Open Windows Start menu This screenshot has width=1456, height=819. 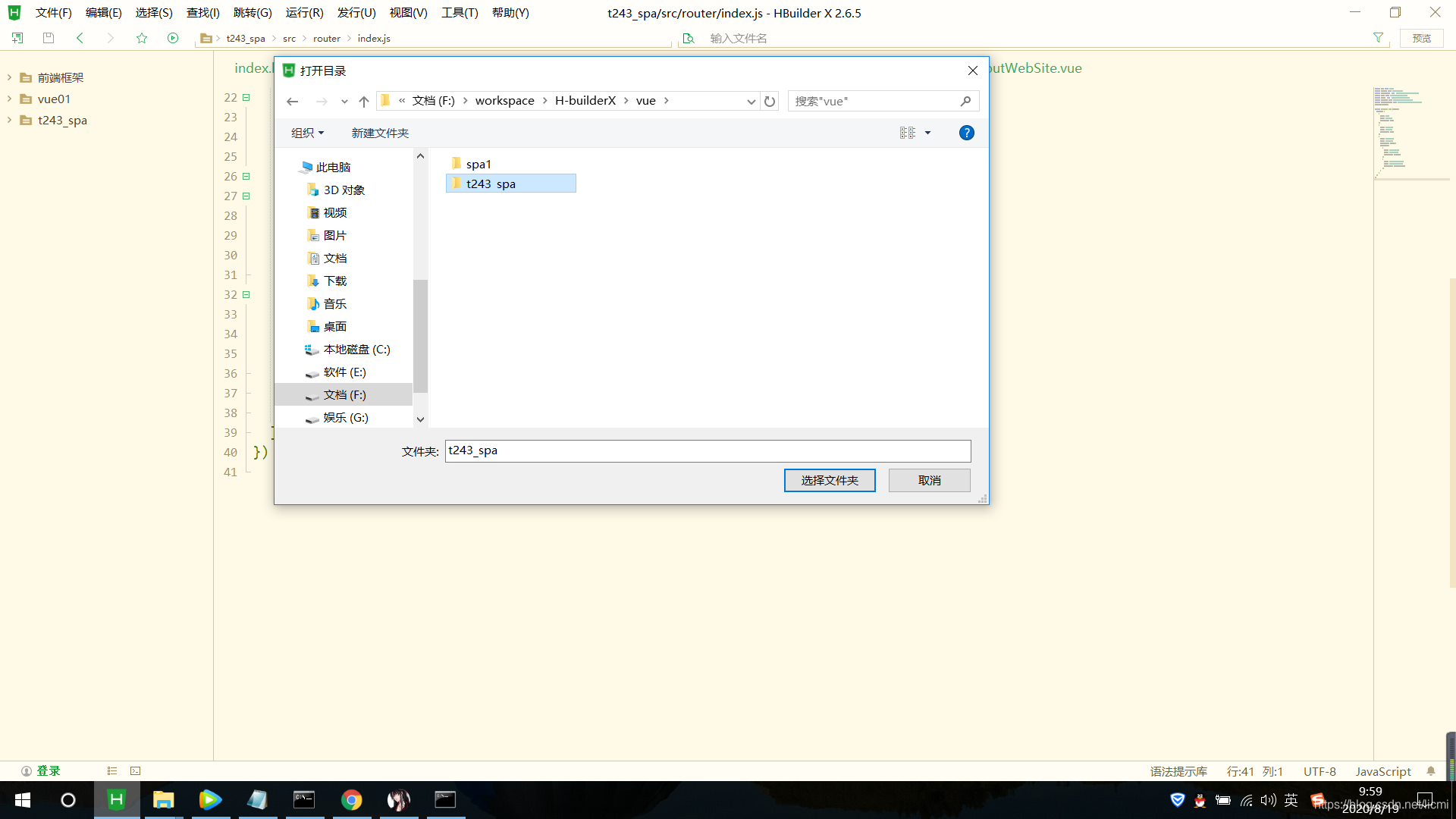tap(23, 800)
